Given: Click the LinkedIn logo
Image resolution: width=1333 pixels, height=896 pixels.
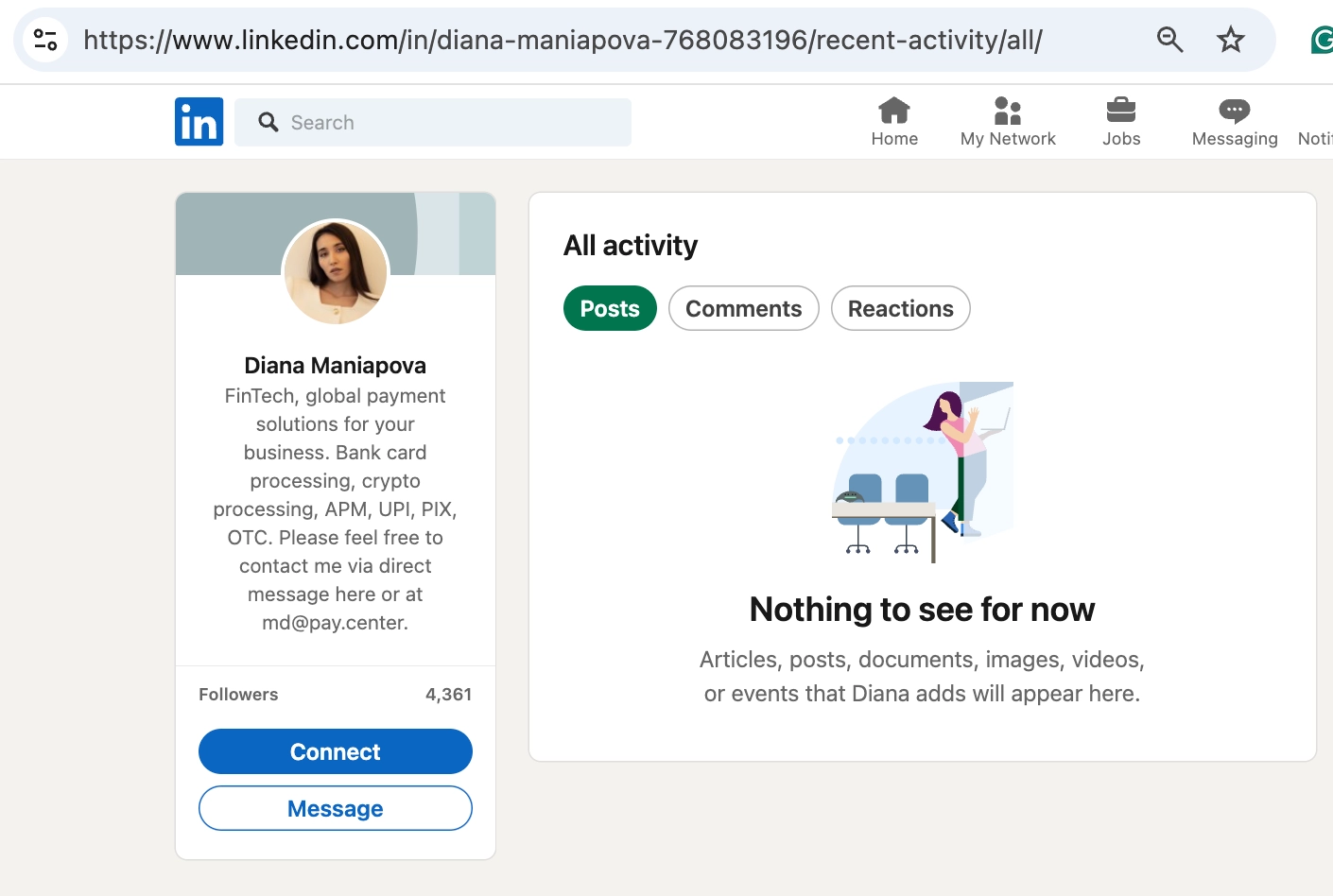Looking at the screenshot, I should [199, 121].
